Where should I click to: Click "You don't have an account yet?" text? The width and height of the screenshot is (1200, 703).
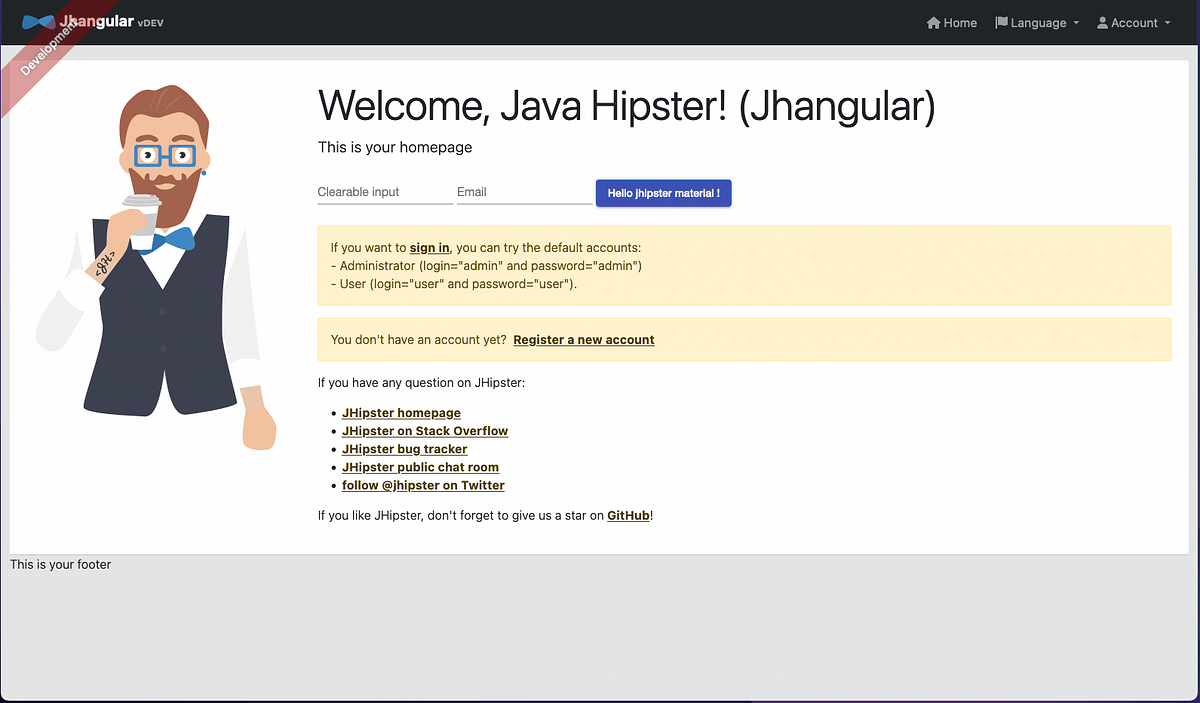(x=418, y=340)
